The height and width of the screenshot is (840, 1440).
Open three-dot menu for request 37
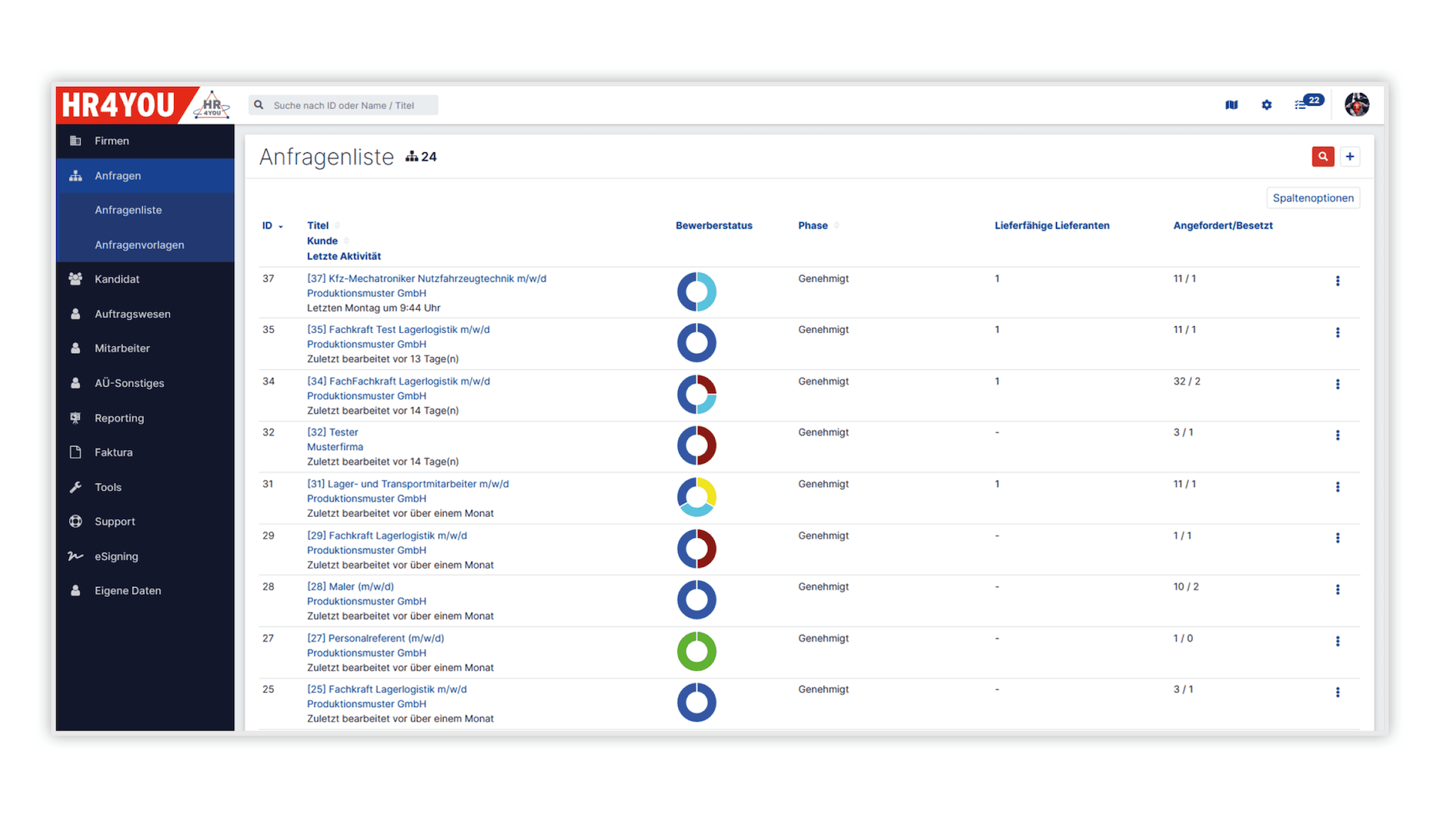[1337, 281]
